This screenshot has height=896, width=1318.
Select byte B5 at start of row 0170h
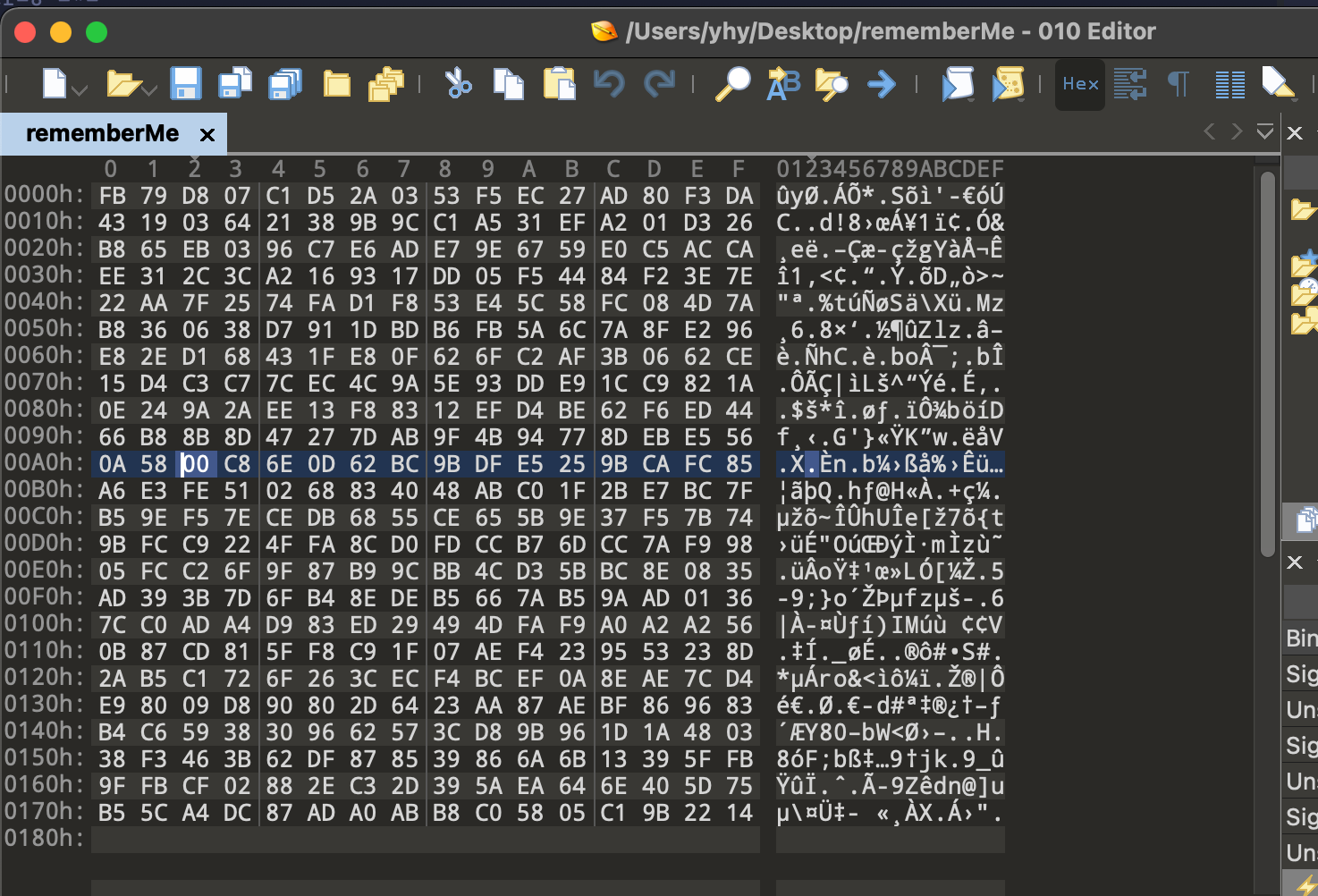112,813
